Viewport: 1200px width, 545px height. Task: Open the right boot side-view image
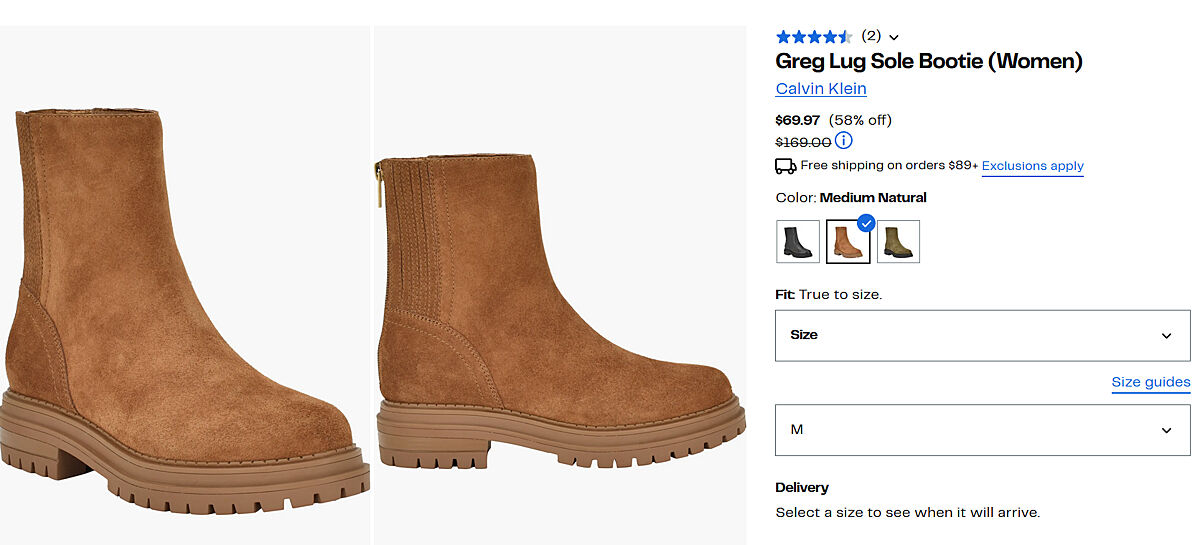(560, 300)
